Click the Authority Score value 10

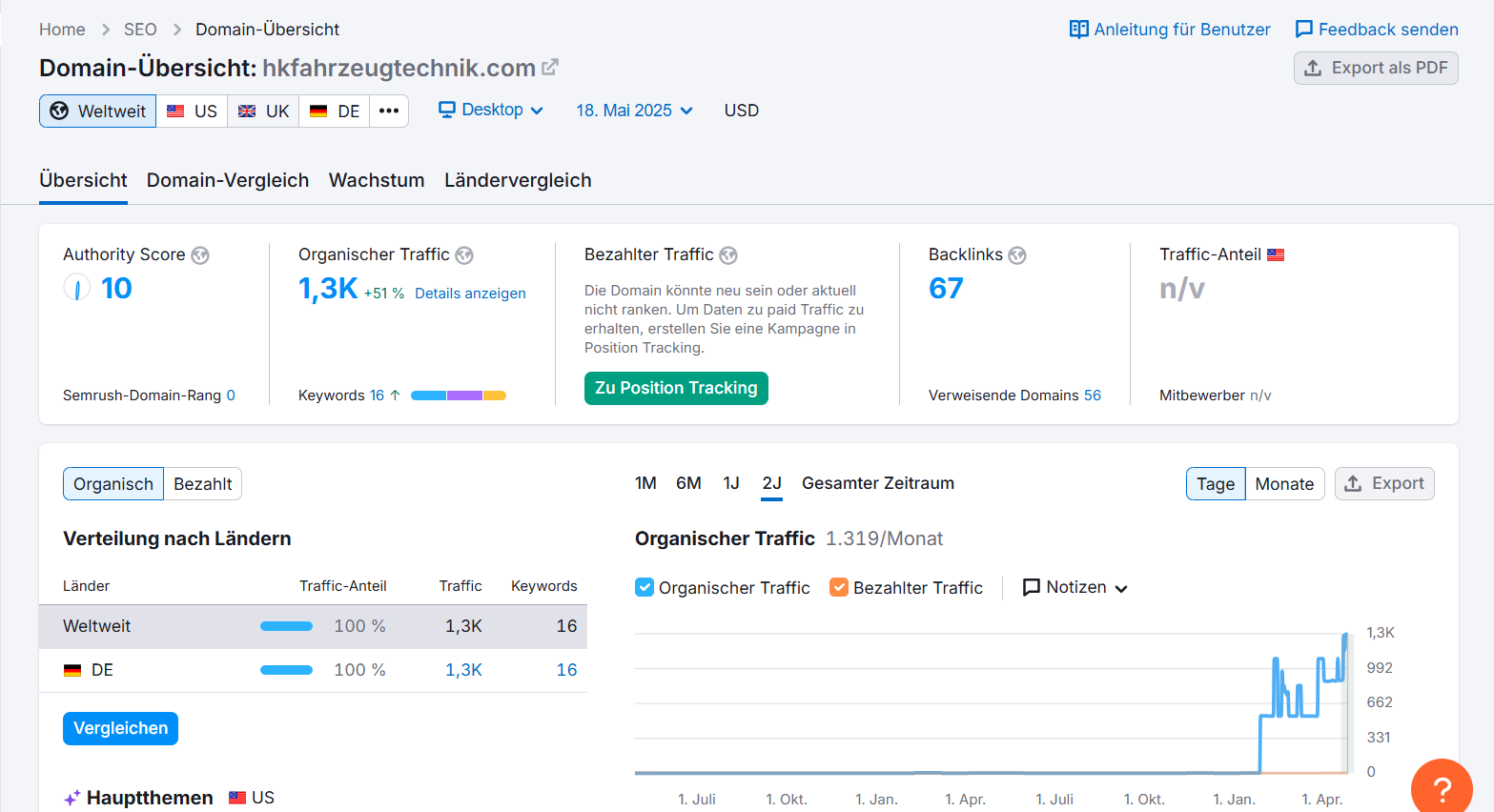[116, 288]
